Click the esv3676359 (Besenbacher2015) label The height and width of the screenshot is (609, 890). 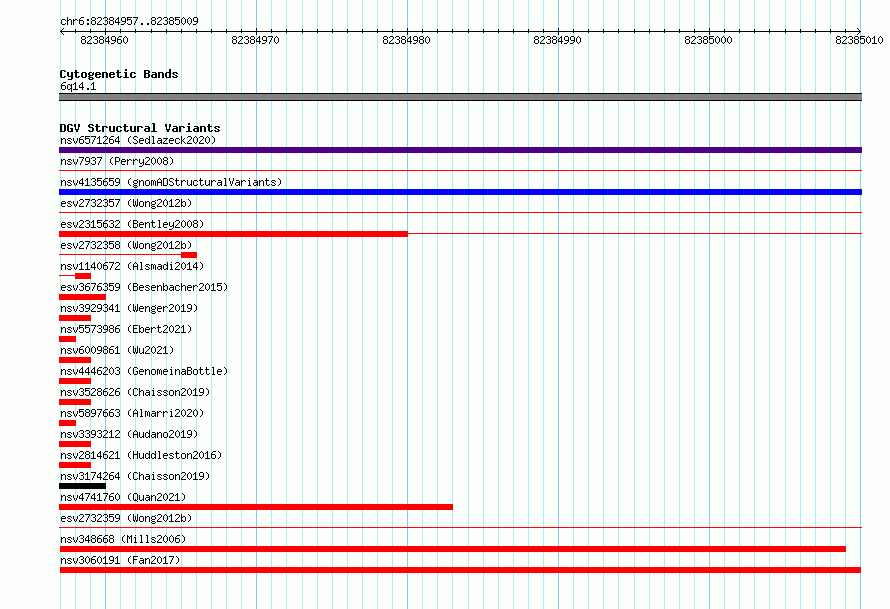tap(144, 287)
